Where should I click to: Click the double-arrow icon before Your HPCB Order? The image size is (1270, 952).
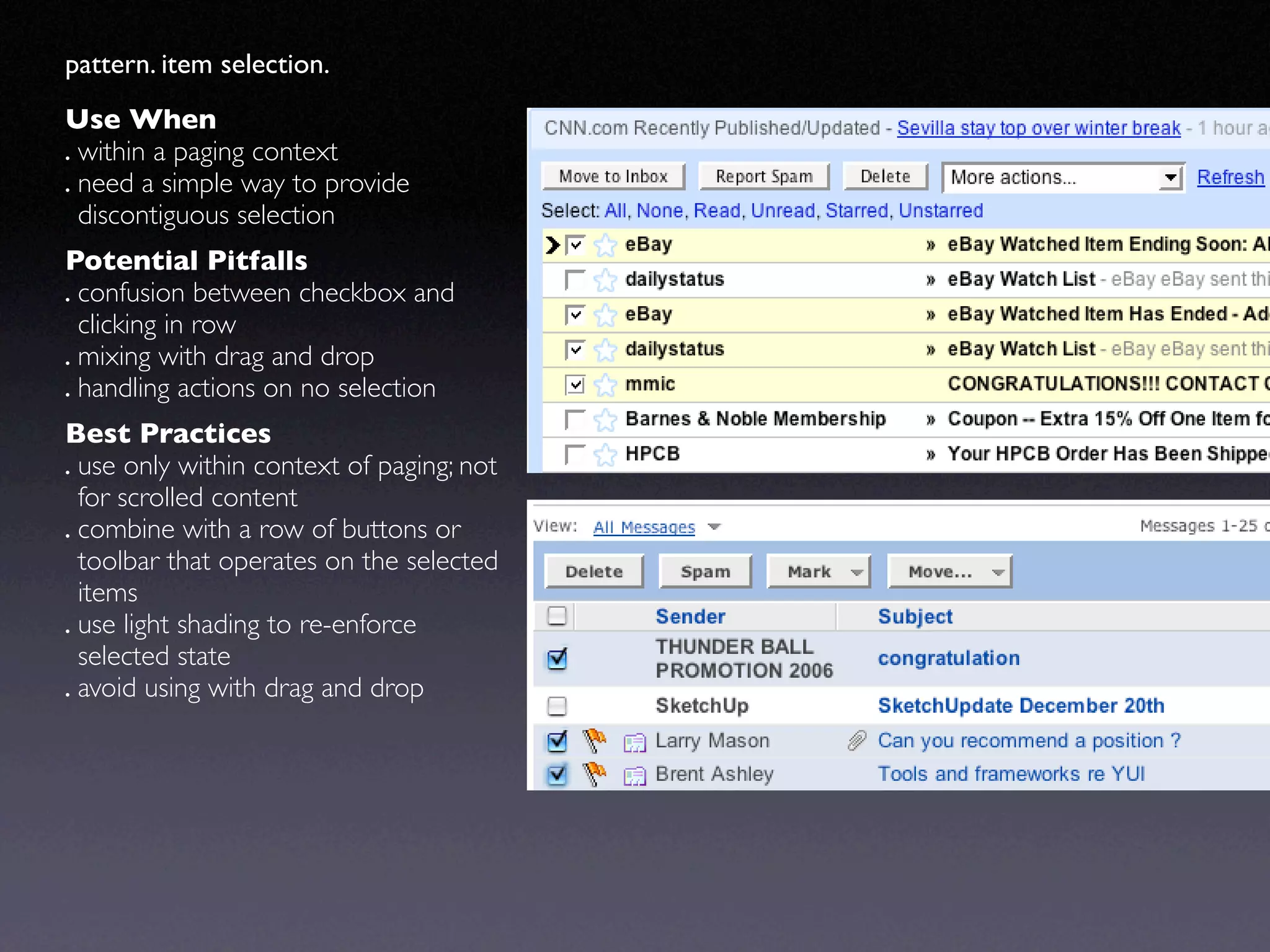click(x=930, y=455)
